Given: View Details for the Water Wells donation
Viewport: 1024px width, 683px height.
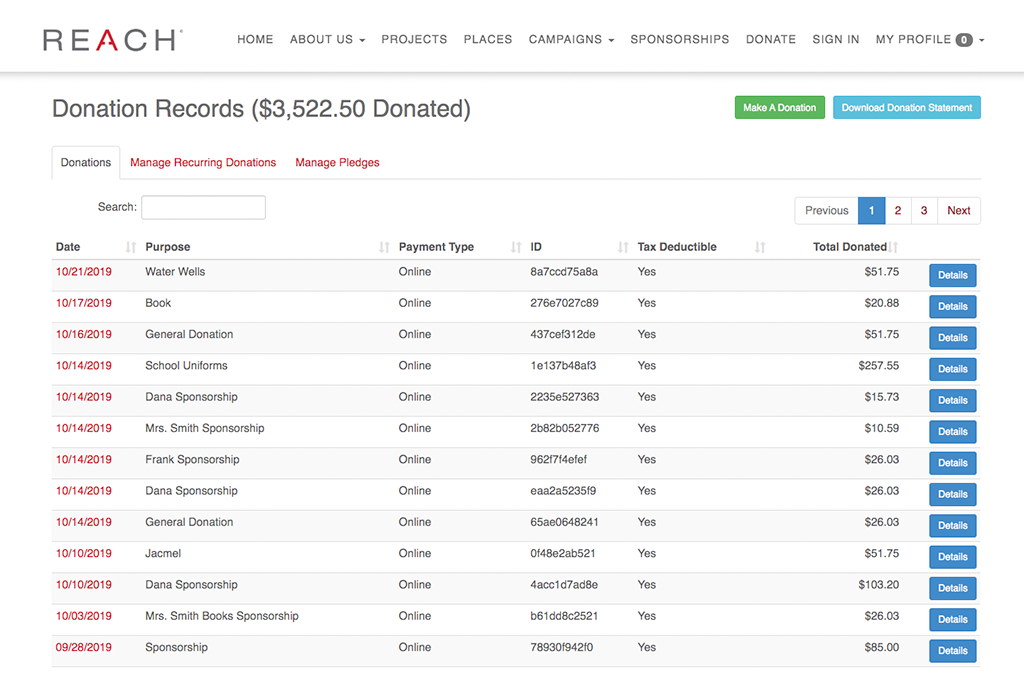Looking at the screenshot, I should (952, 275).
